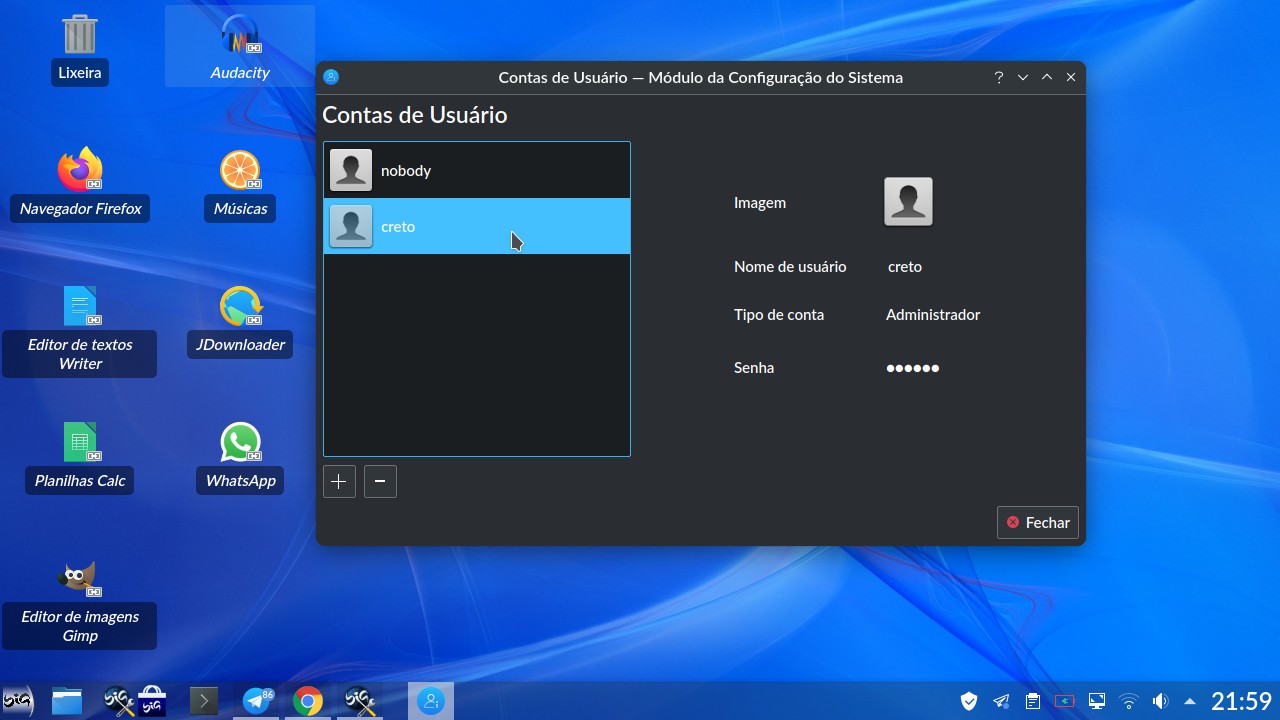Open Editor de textos Writer shortcut
The width and height of the screenshot is (1280, 720).
tap(80, 330)
